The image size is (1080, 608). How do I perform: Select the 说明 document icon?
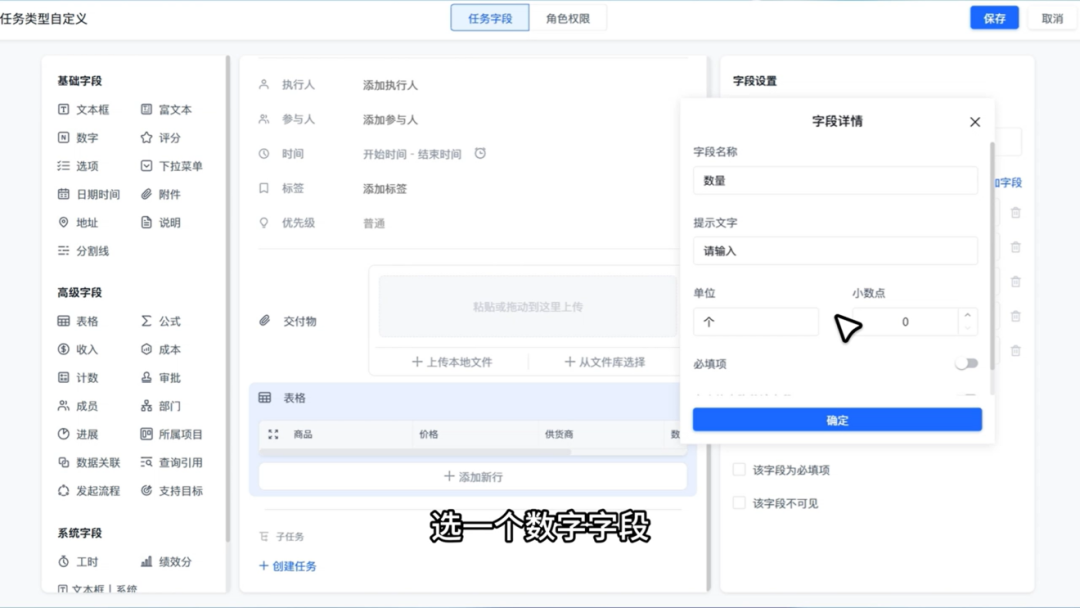[146, 222]
